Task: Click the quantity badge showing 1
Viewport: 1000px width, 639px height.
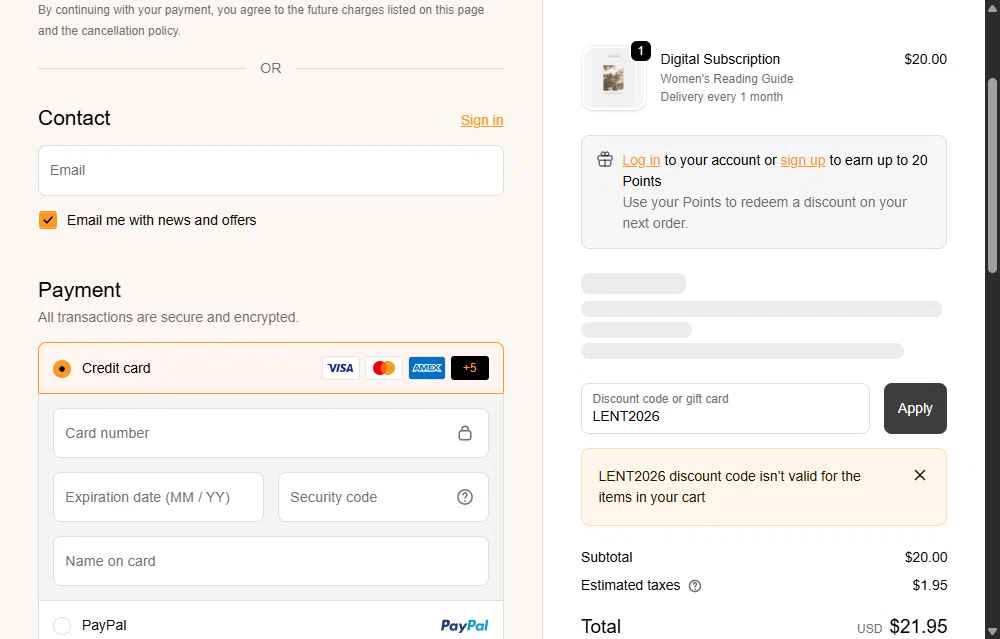Action: [640, 50]
